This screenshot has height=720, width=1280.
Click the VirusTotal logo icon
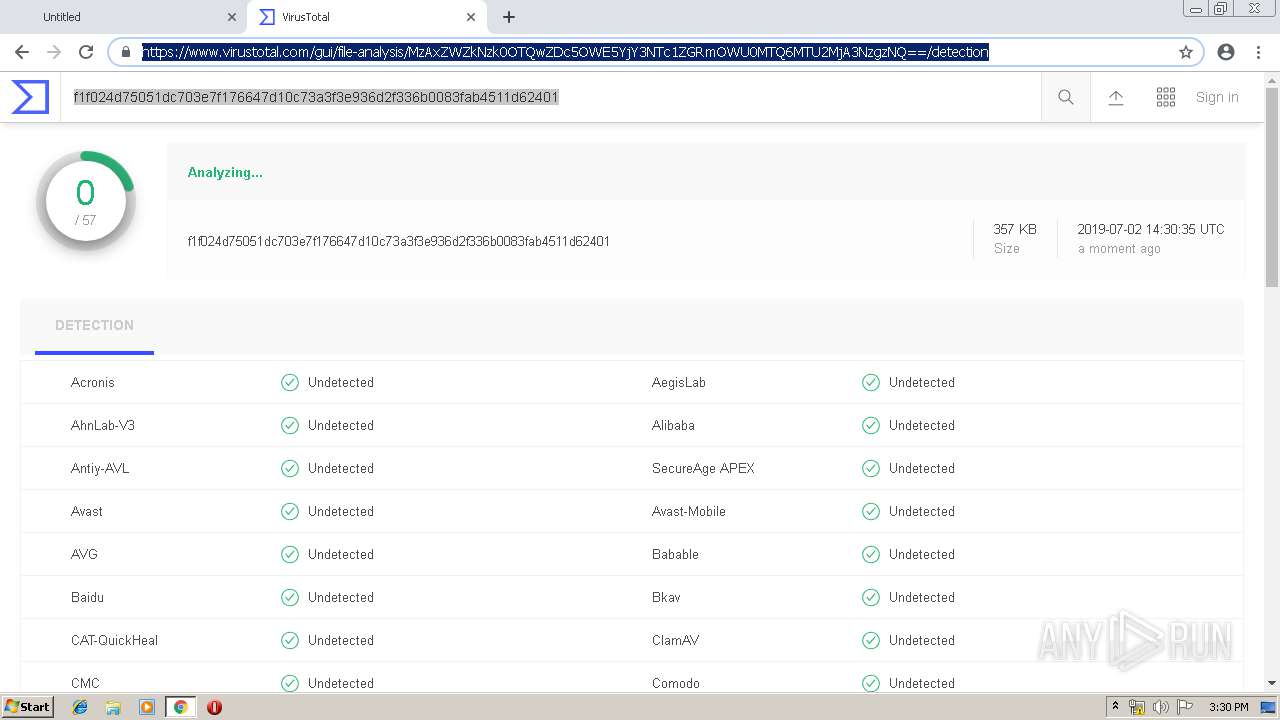pyautogui.click(x=30, y=97)
